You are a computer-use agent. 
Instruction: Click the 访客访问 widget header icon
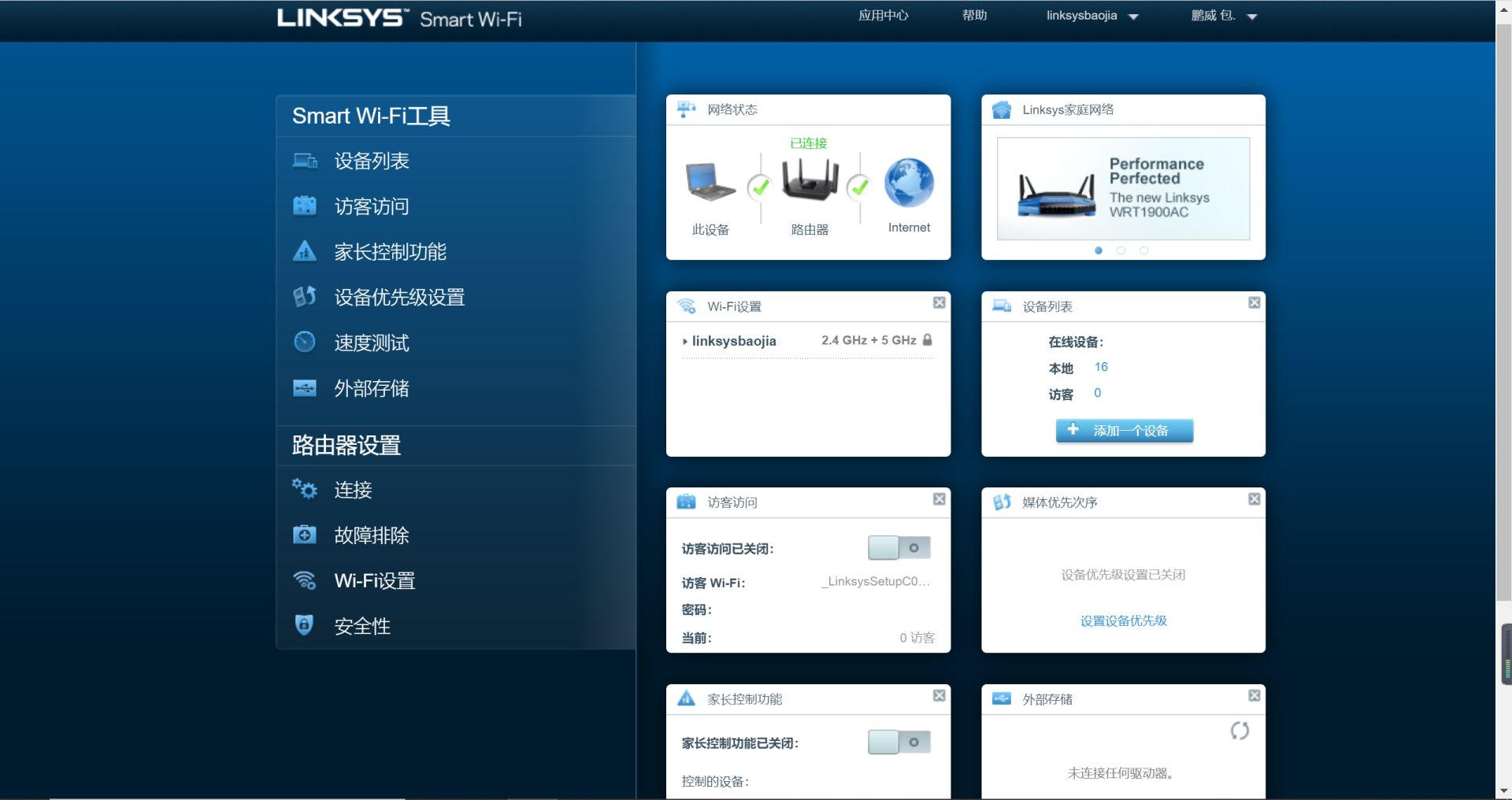686,502
